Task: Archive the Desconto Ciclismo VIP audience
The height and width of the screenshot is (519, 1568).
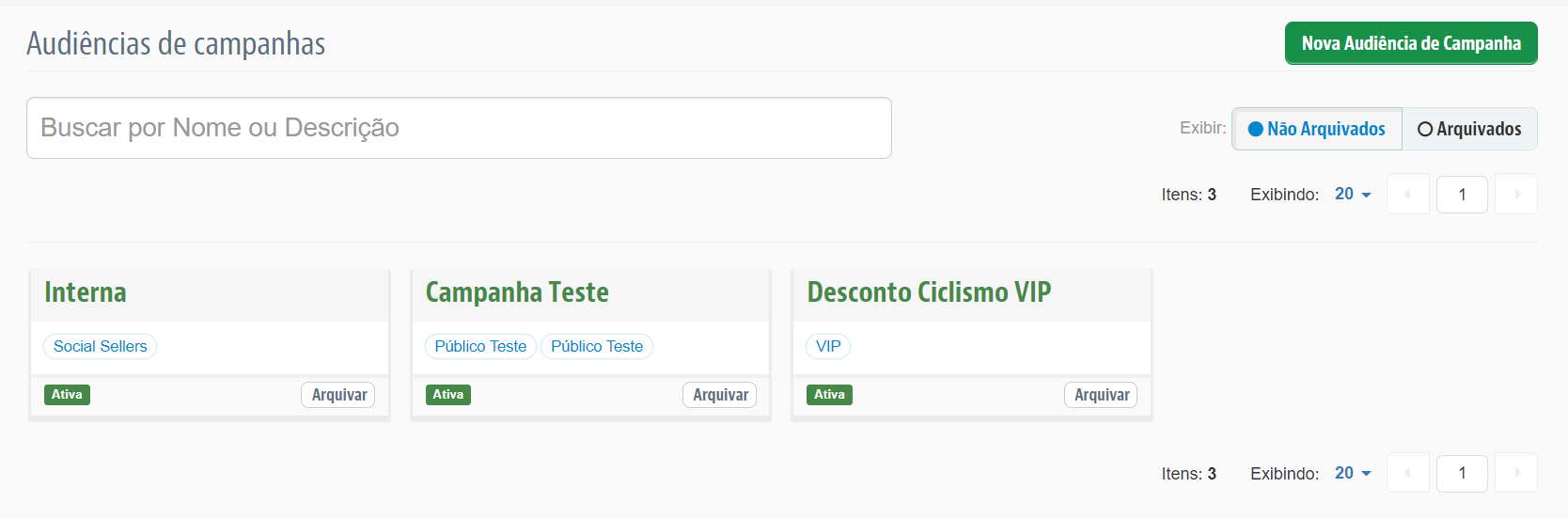Action: tap(1101, 395)
